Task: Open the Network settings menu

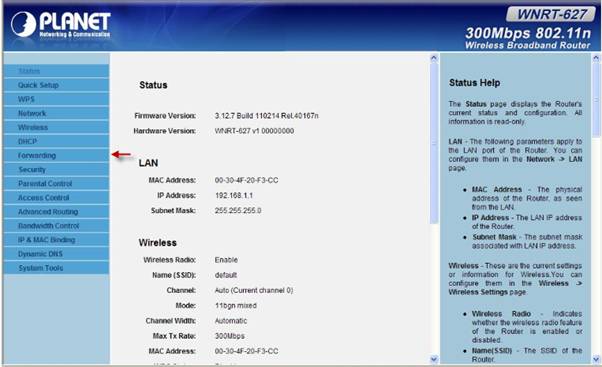Action: coord(56,113)
